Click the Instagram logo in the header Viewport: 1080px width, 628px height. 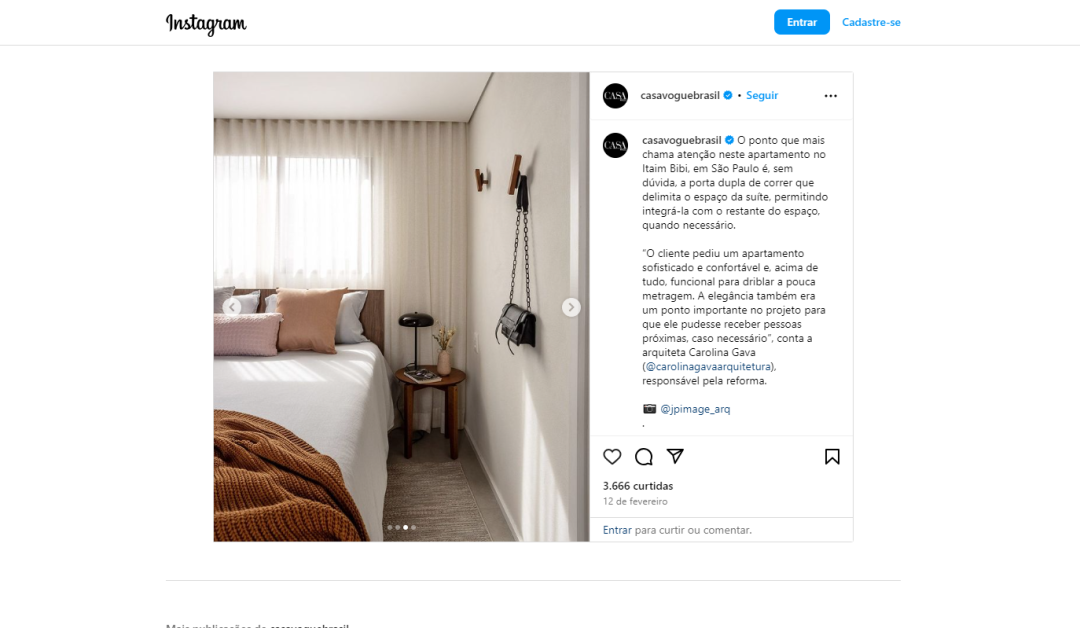[x=206, y=23]
